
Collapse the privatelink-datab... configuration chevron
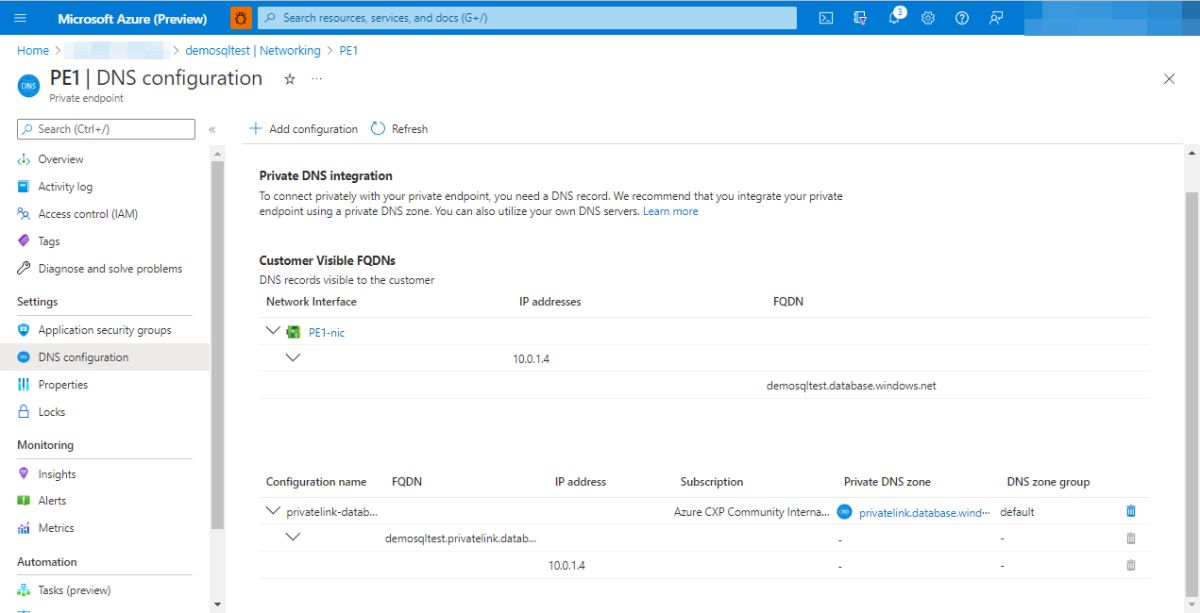[x=273, y=510]
